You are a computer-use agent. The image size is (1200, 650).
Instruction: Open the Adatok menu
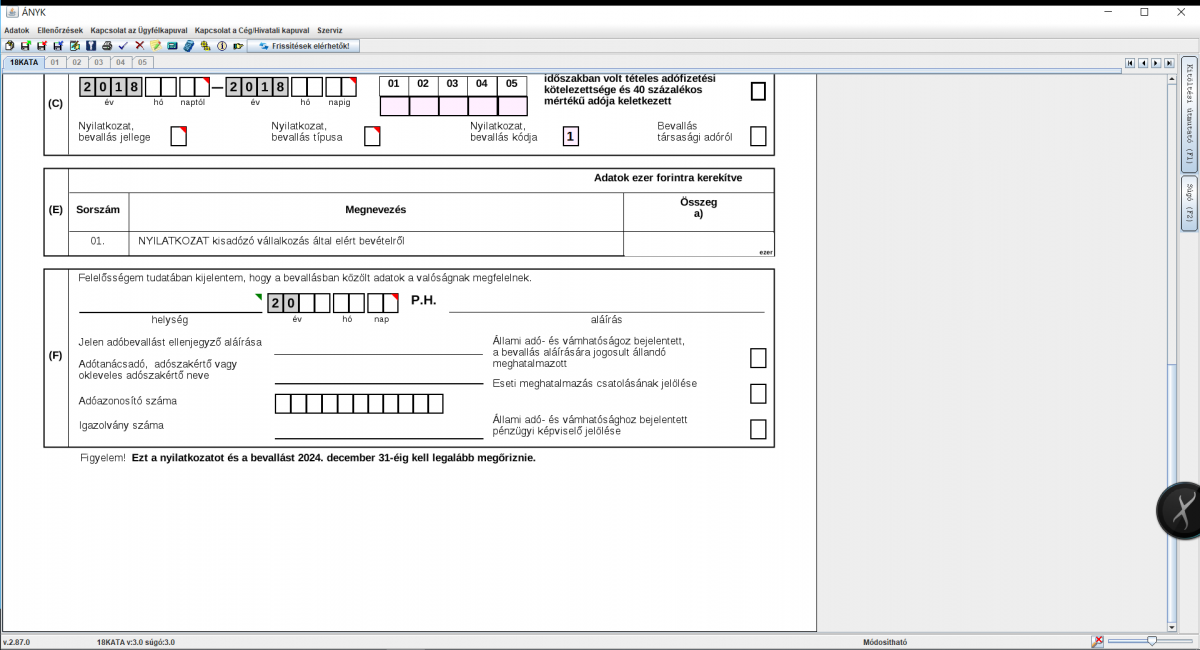click(17, 30)
